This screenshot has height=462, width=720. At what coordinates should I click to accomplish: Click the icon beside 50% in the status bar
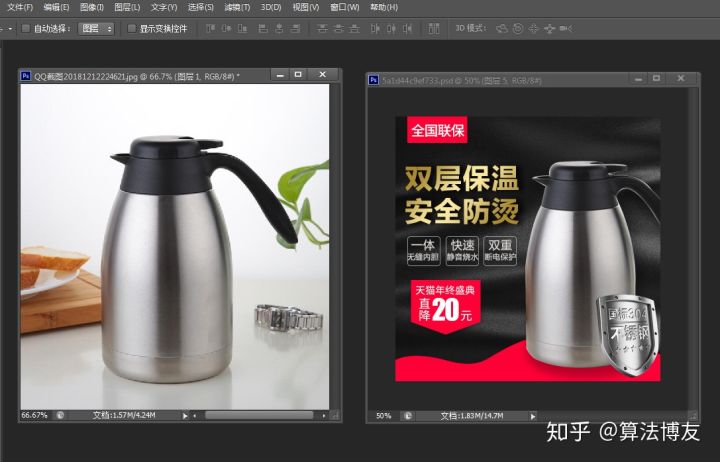(407, 416)
